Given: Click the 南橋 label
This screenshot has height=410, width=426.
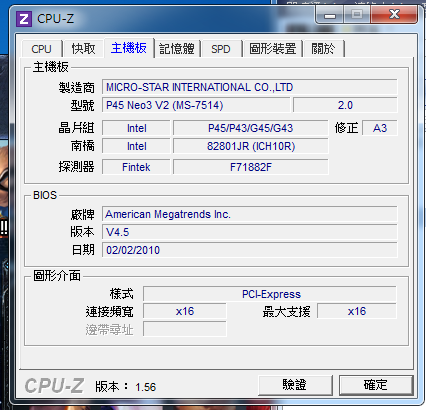Looking at the screenshot, I should pos(82,146).
